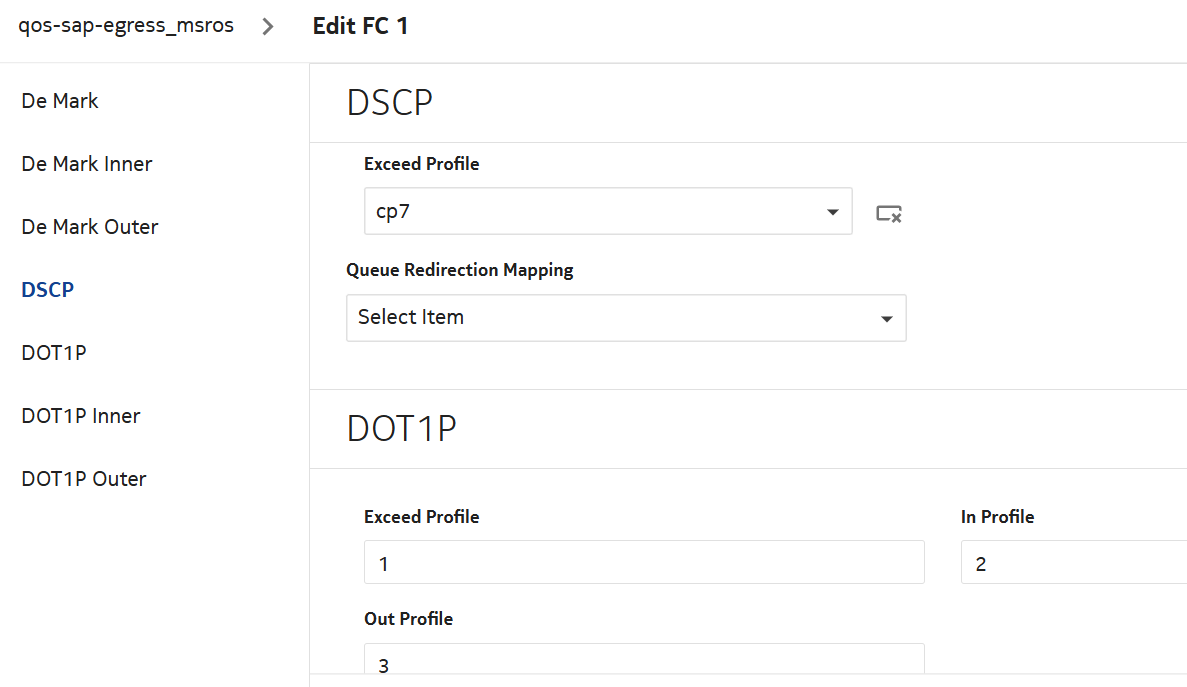Viewport: 1187px width, 687px height.
Task: Click the Edit FC 1 breadcrumb title
Action: pyautogui.click(x=360, y=26)
